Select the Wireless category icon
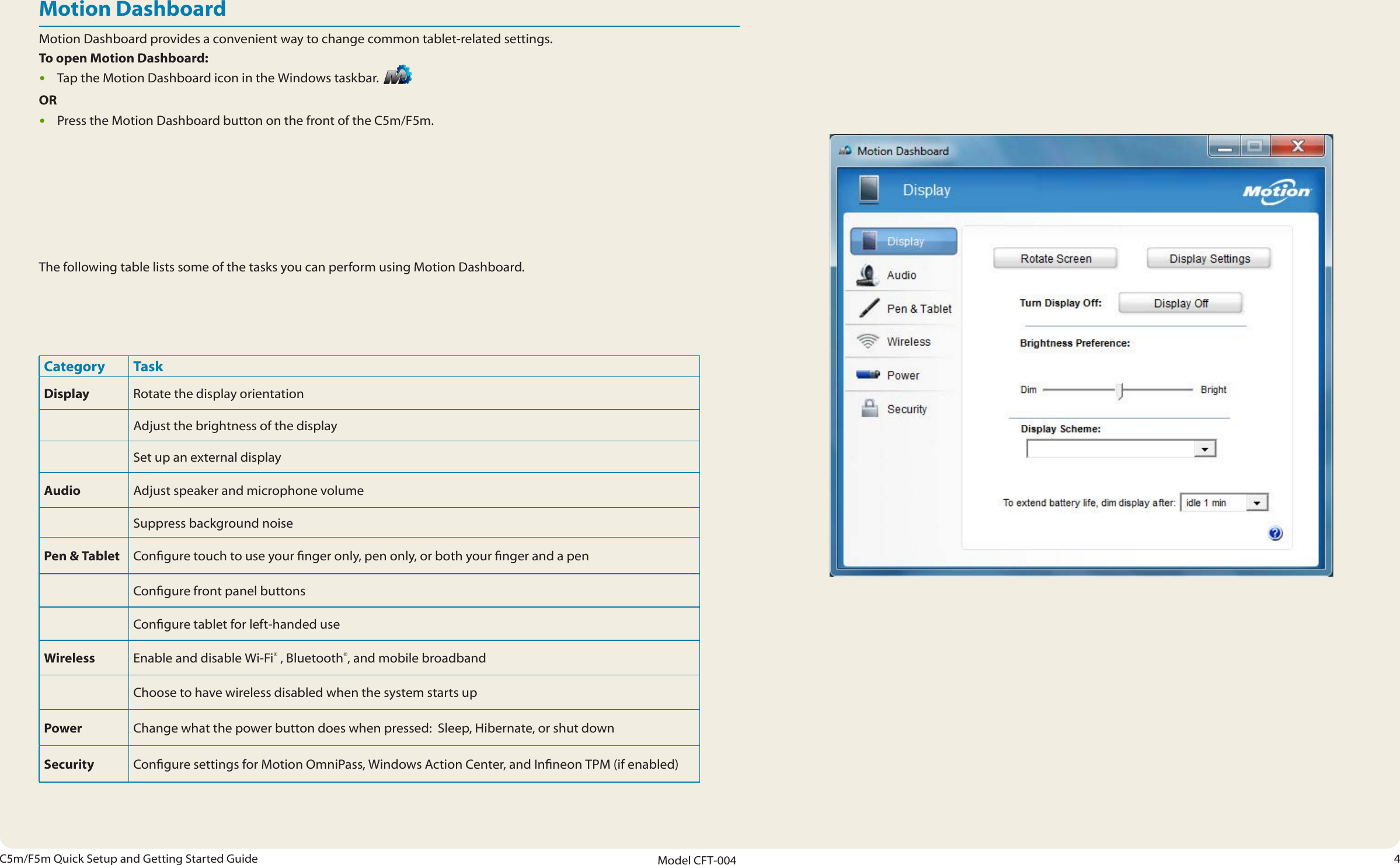The height and width of the screenshot is (865, 1400). tap(868, 341)
